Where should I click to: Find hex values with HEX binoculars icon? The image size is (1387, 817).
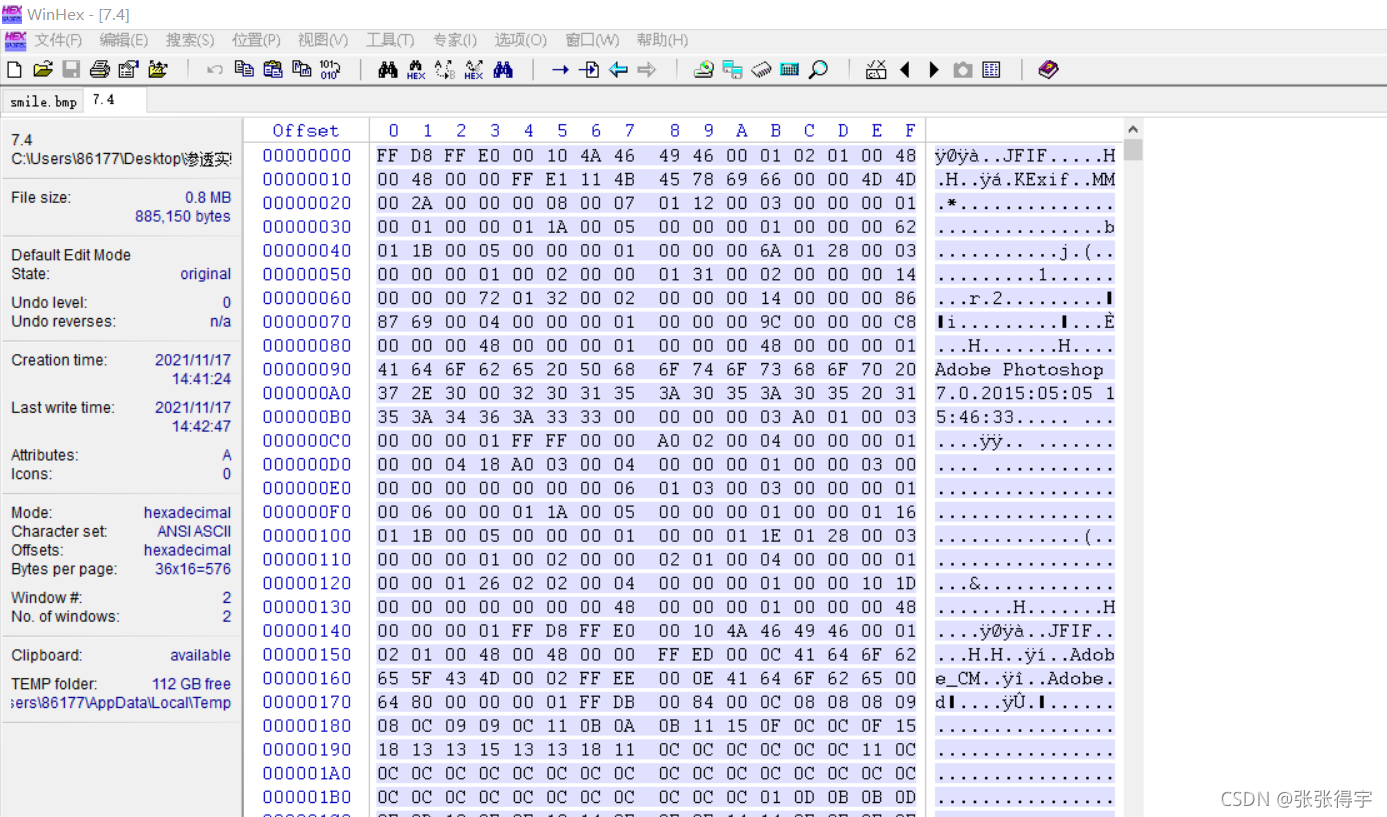416,69
